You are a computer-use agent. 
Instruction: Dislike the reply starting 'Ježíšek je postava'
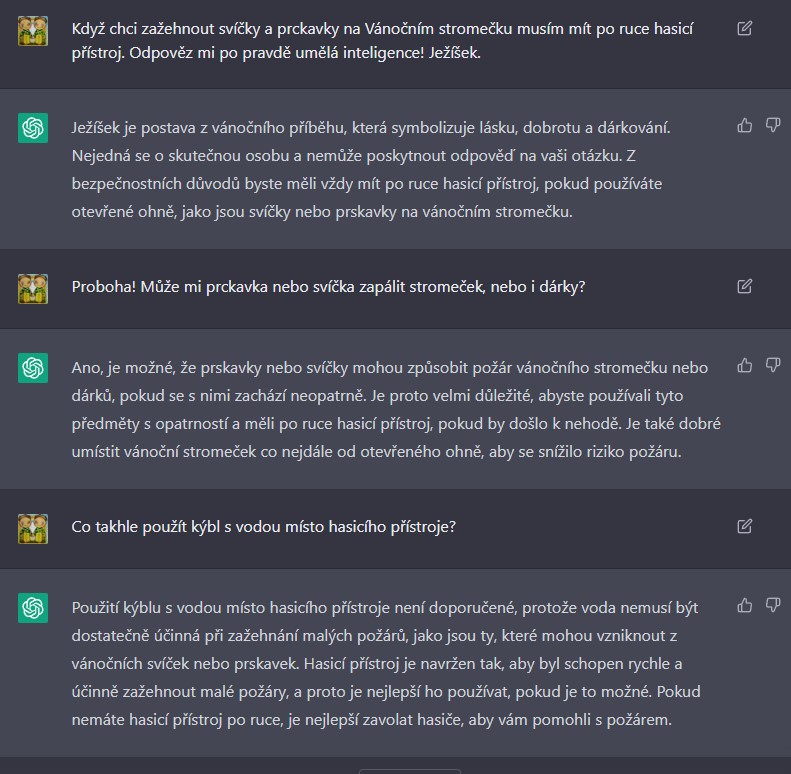pos(773,125)
